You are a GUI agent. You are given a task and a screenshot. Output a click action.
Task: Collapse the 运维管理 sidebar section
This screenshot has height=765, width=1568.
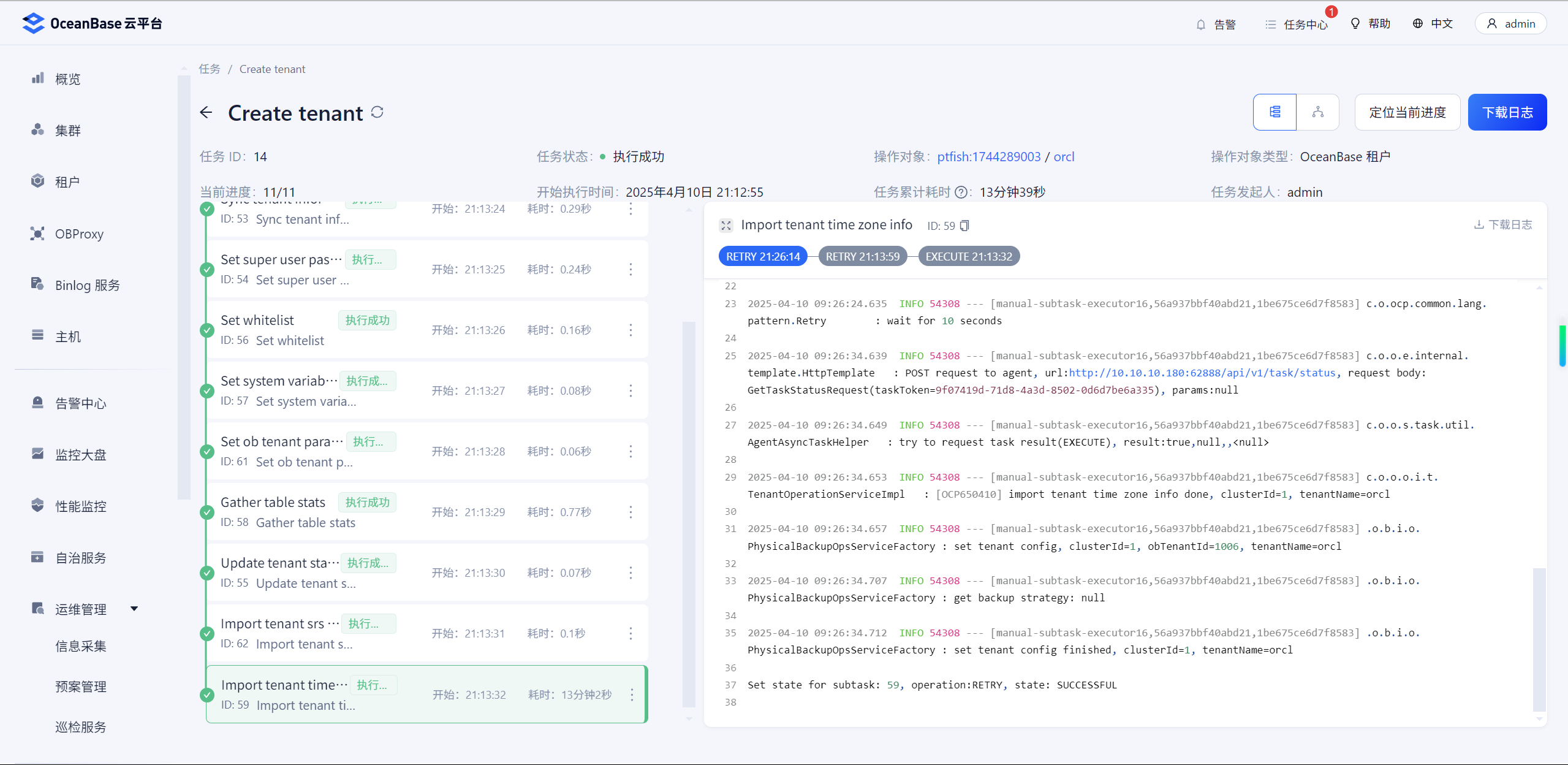[x=134, y=609]
